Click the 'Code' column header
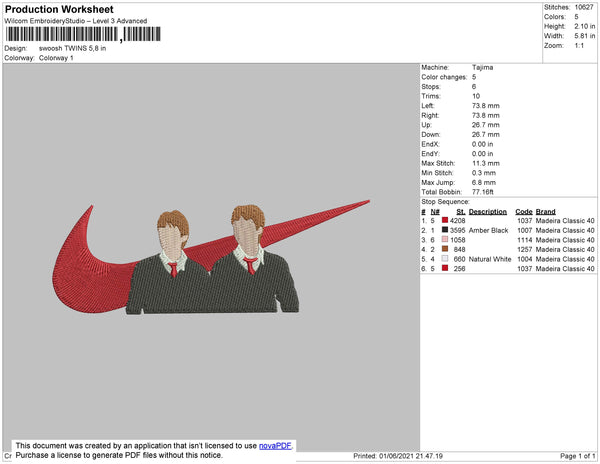Viewport: 600px width, 464px height. click(524, 212)
